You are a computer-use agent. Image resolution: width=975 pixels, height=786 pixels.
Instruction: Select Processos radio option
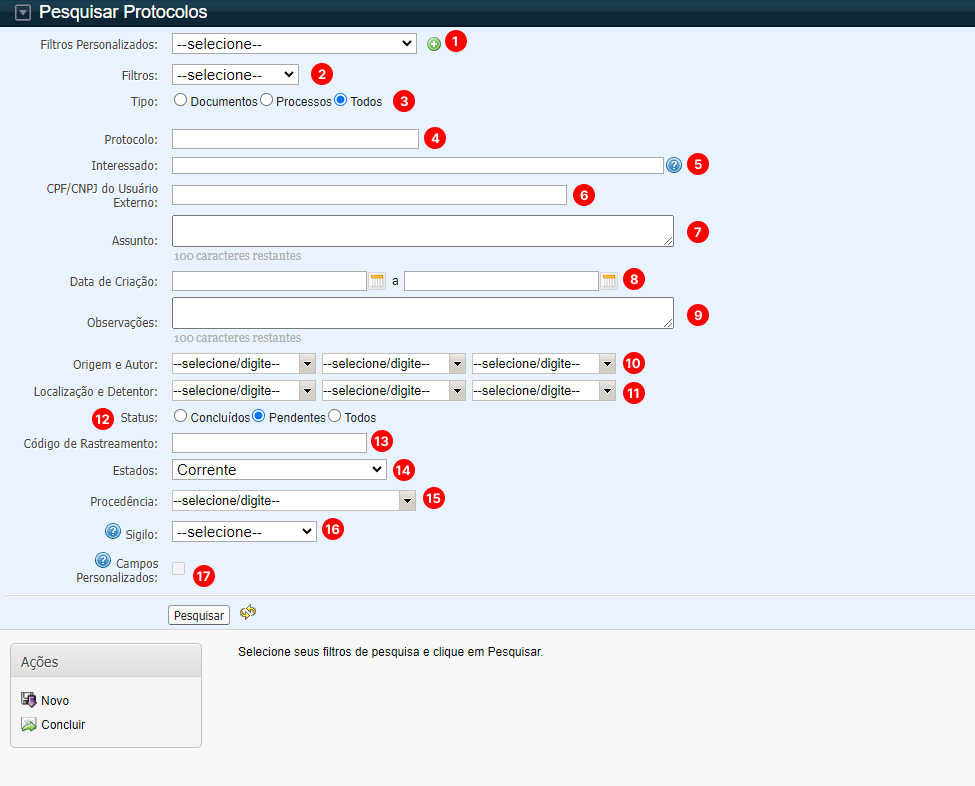click(x=266, y=100)
